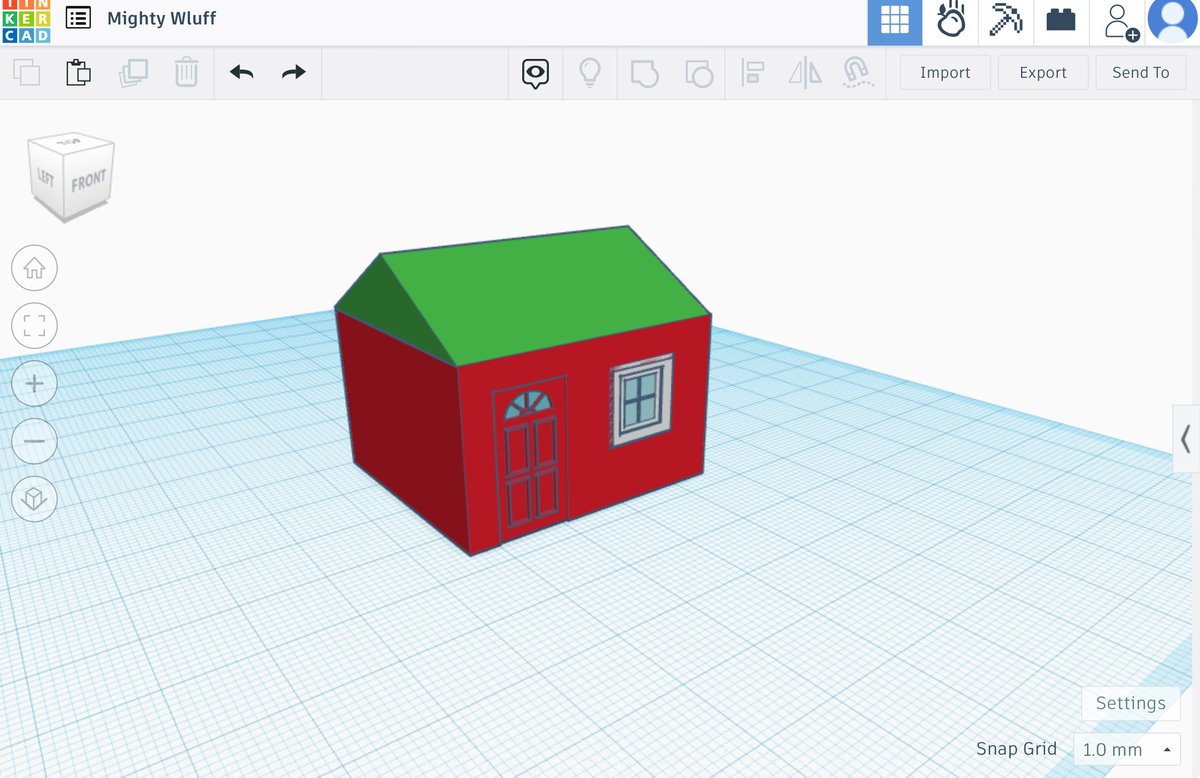The image size is (1200, 778).
Task: Reset to Home view
Action: (34, 268)
